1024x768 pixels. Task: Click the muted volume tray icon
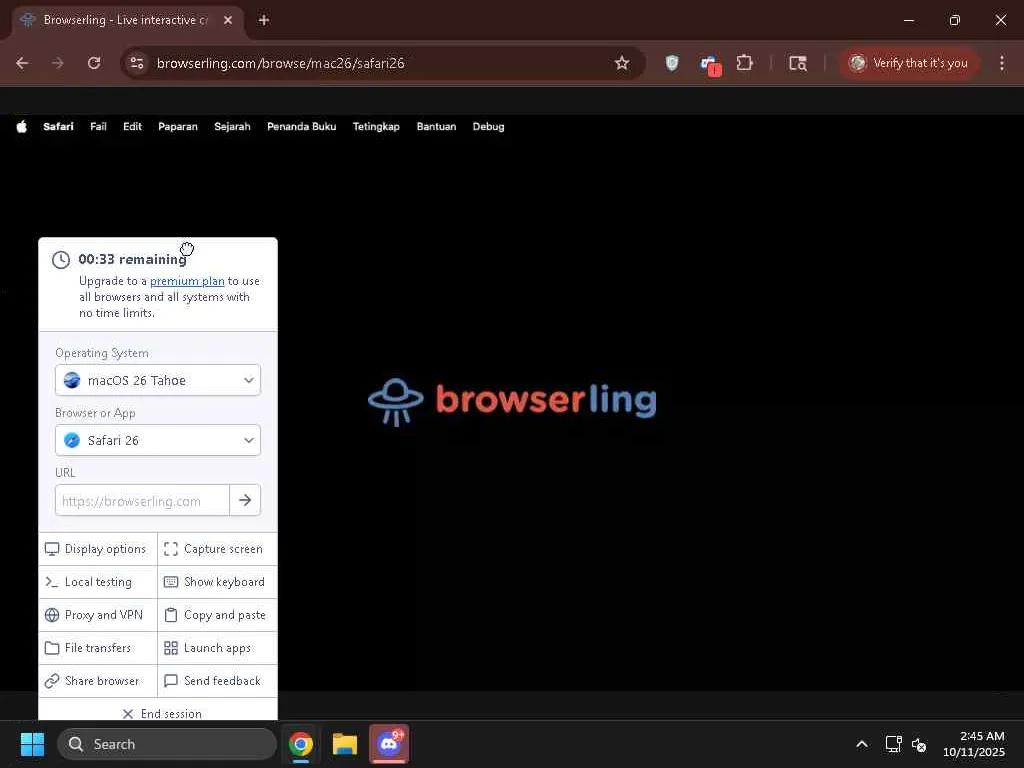(x=919, y=744)
